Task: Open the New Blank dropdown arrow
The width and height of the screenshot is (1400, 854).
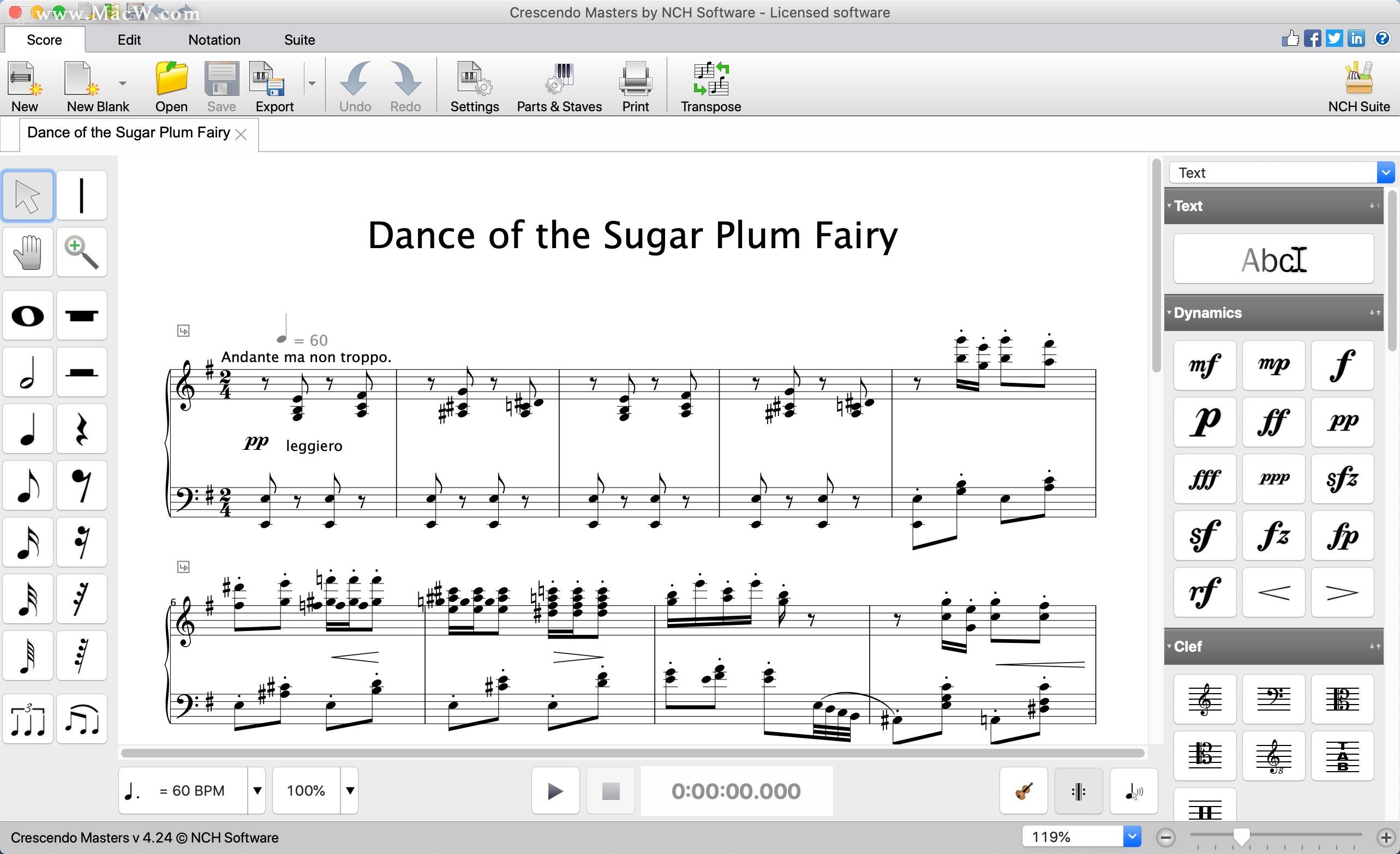Action: 123,83
